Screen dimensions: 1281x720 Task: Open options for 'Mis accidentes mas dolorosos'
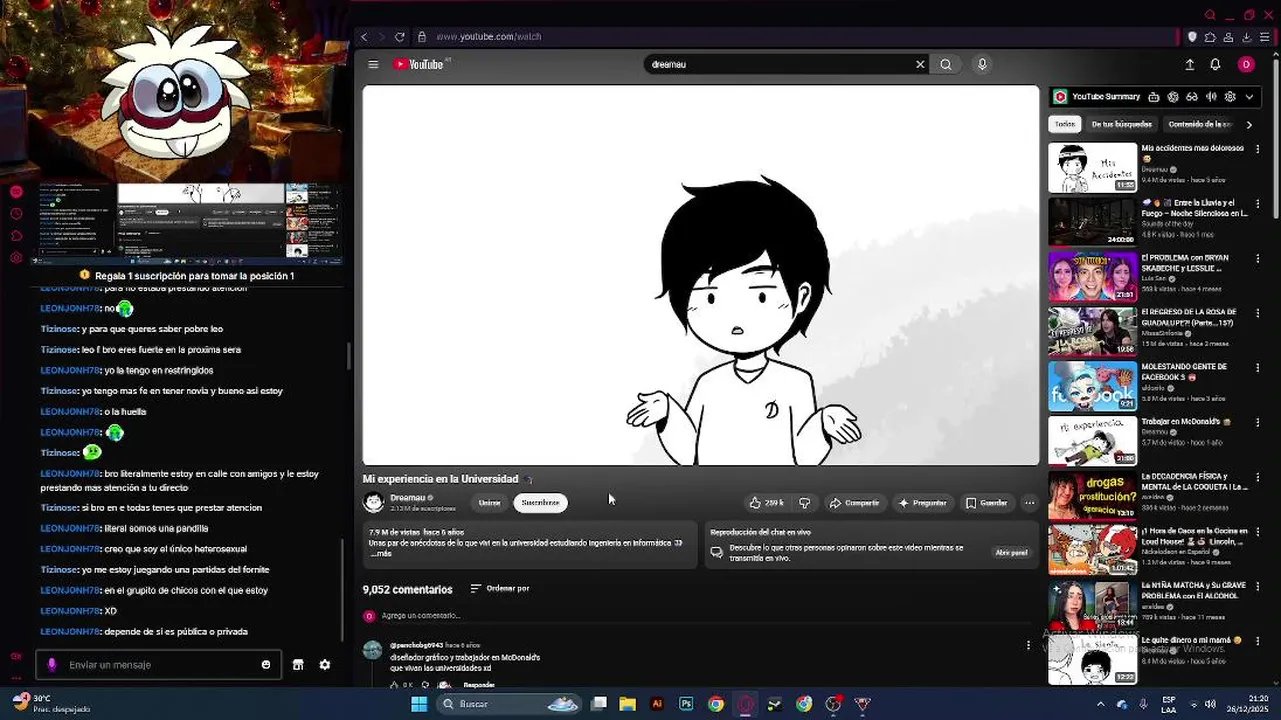pyautogui.click(x=1258, y=149)
